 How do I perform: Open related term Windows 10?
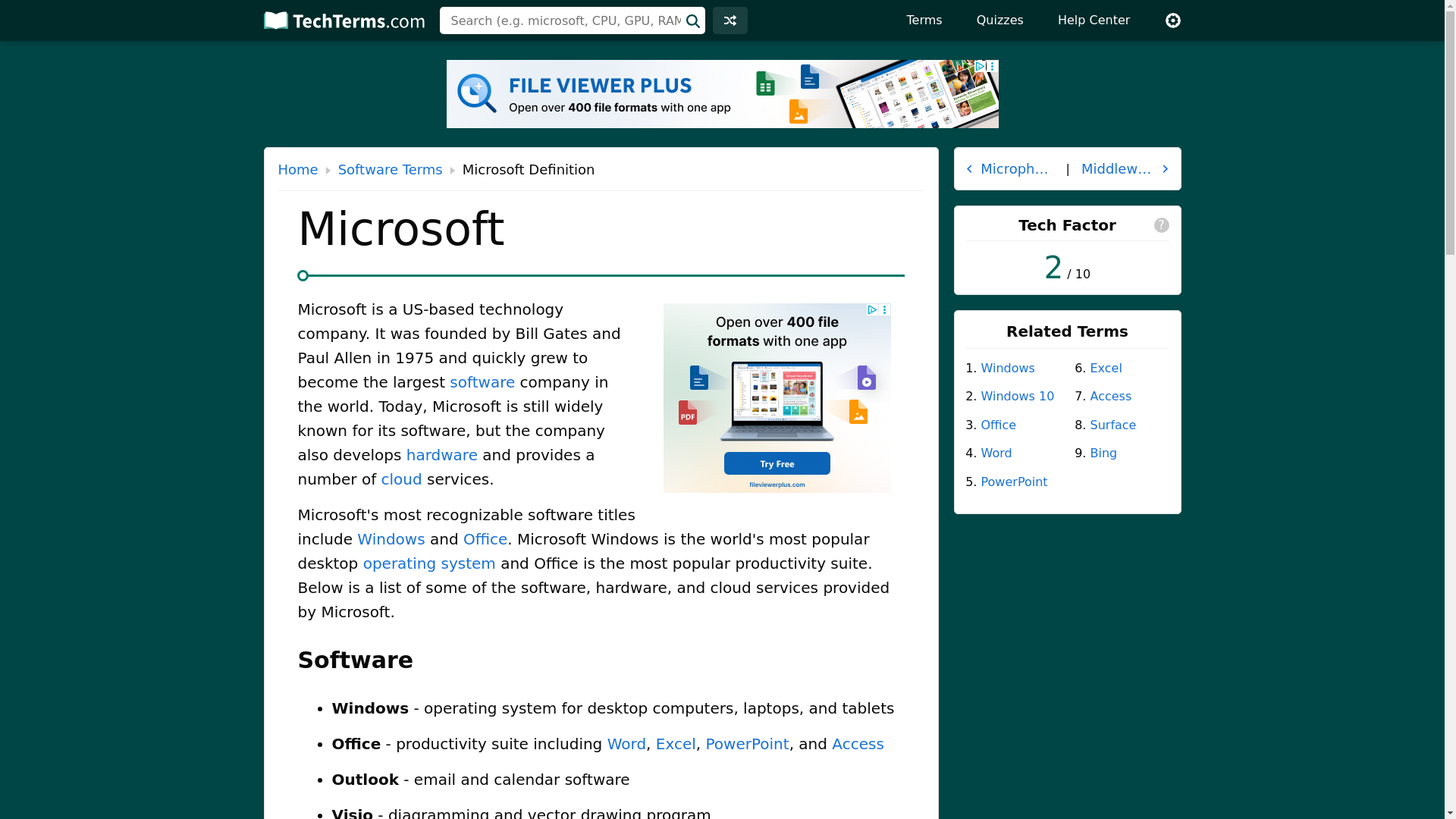tap(1018, 397)
